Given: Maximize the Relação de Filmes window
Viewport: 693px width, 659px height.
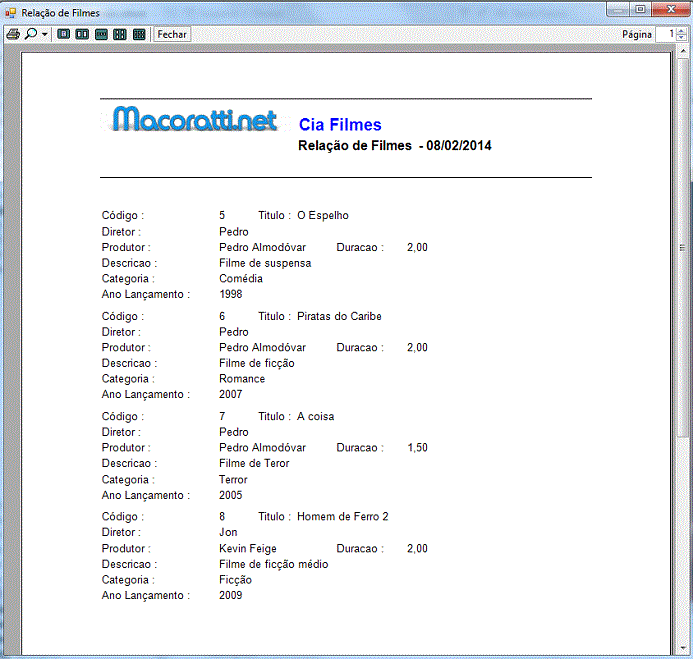Looking at the screenshot, I should 640,9.
